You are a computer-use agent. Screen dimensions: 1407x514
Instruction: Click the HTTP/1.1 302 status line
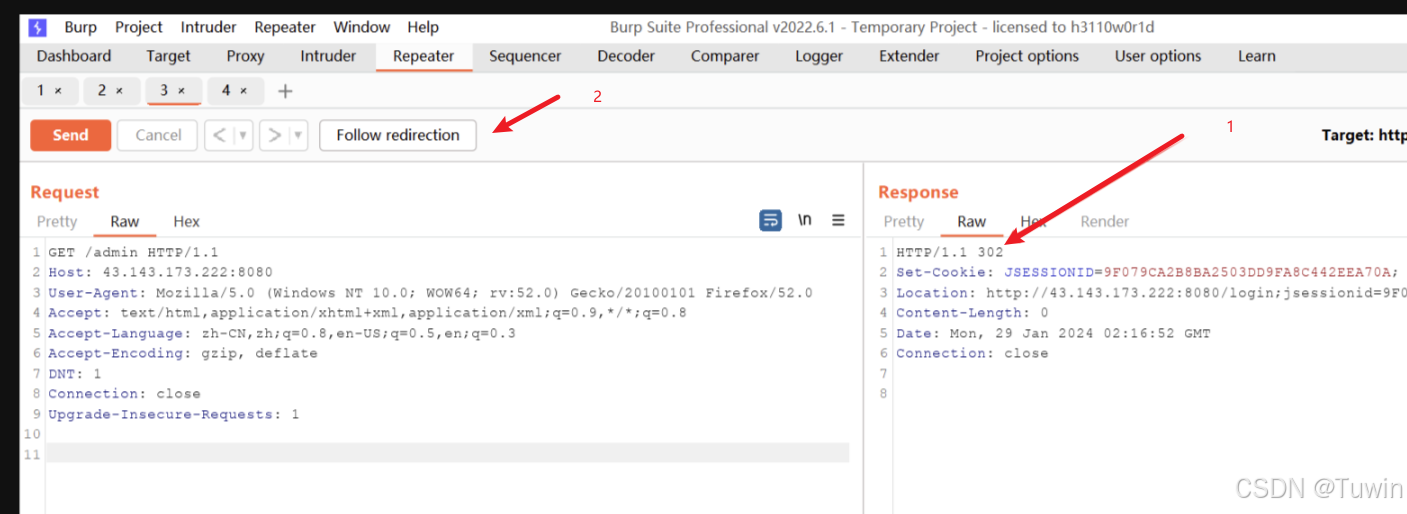coord(949,252)
